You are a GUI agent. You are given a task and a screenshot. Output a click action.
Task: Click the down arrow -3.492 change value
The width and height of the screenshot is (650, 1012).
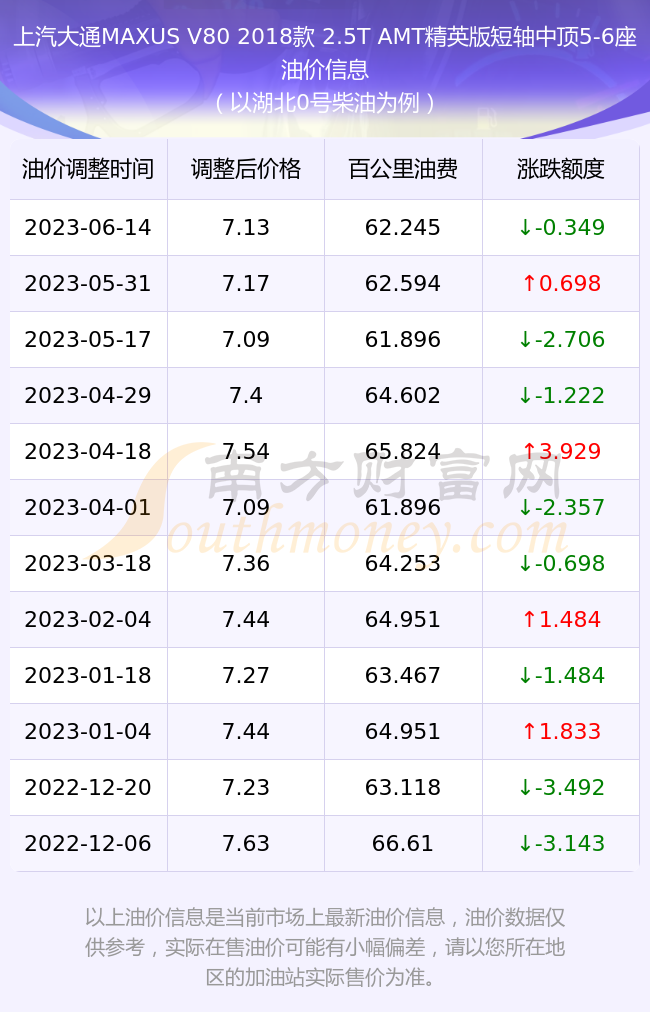[561, 787]
